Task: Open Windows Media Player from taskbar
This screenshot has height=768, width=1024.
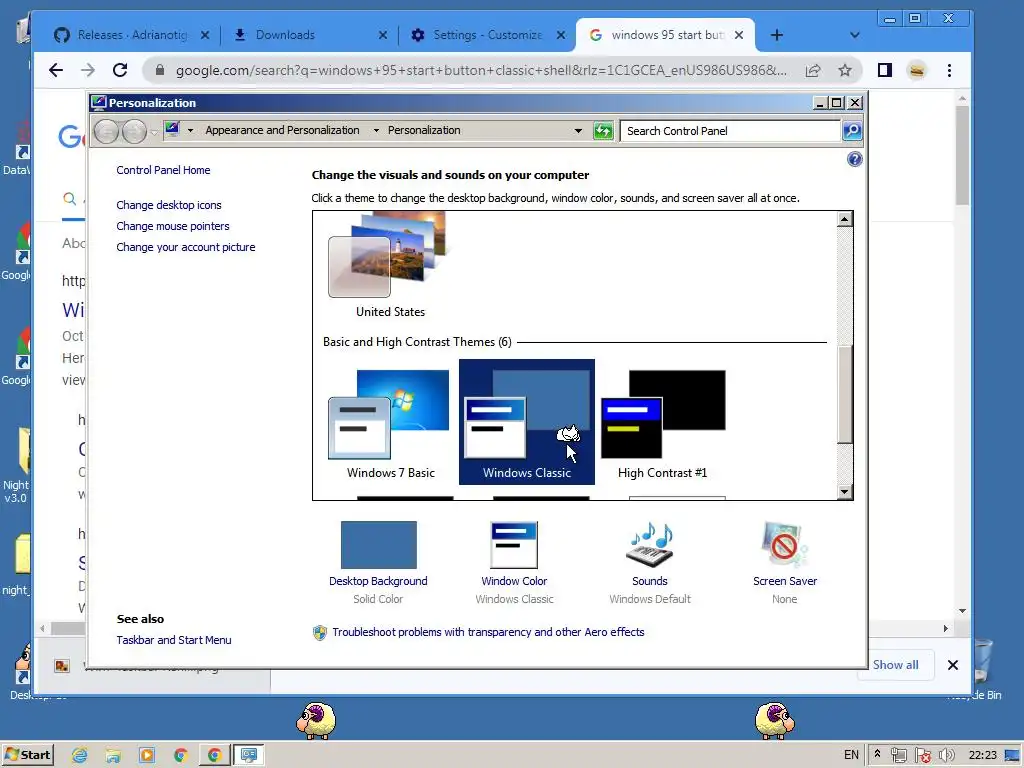Action: (x=147, y=756)
